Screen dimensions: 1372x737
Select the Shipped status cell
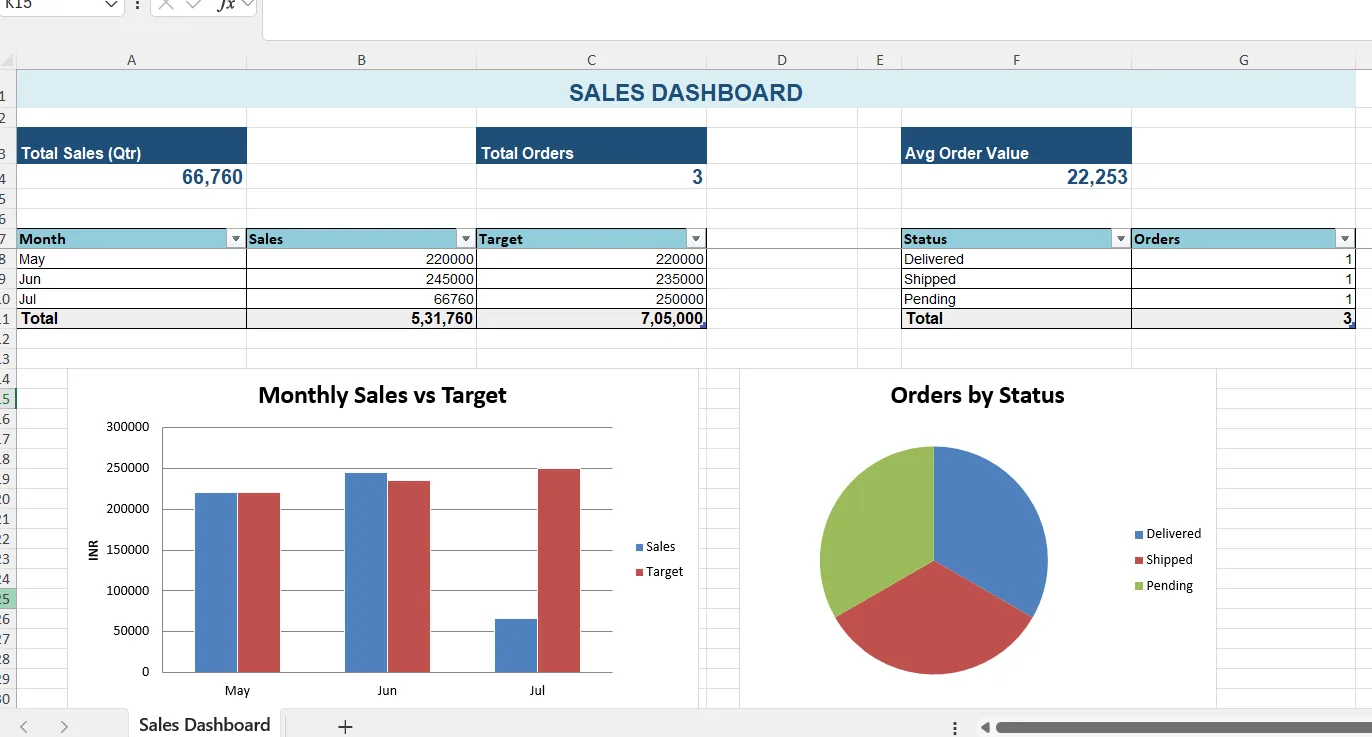pyautogui.click(x=1016, y=279)
